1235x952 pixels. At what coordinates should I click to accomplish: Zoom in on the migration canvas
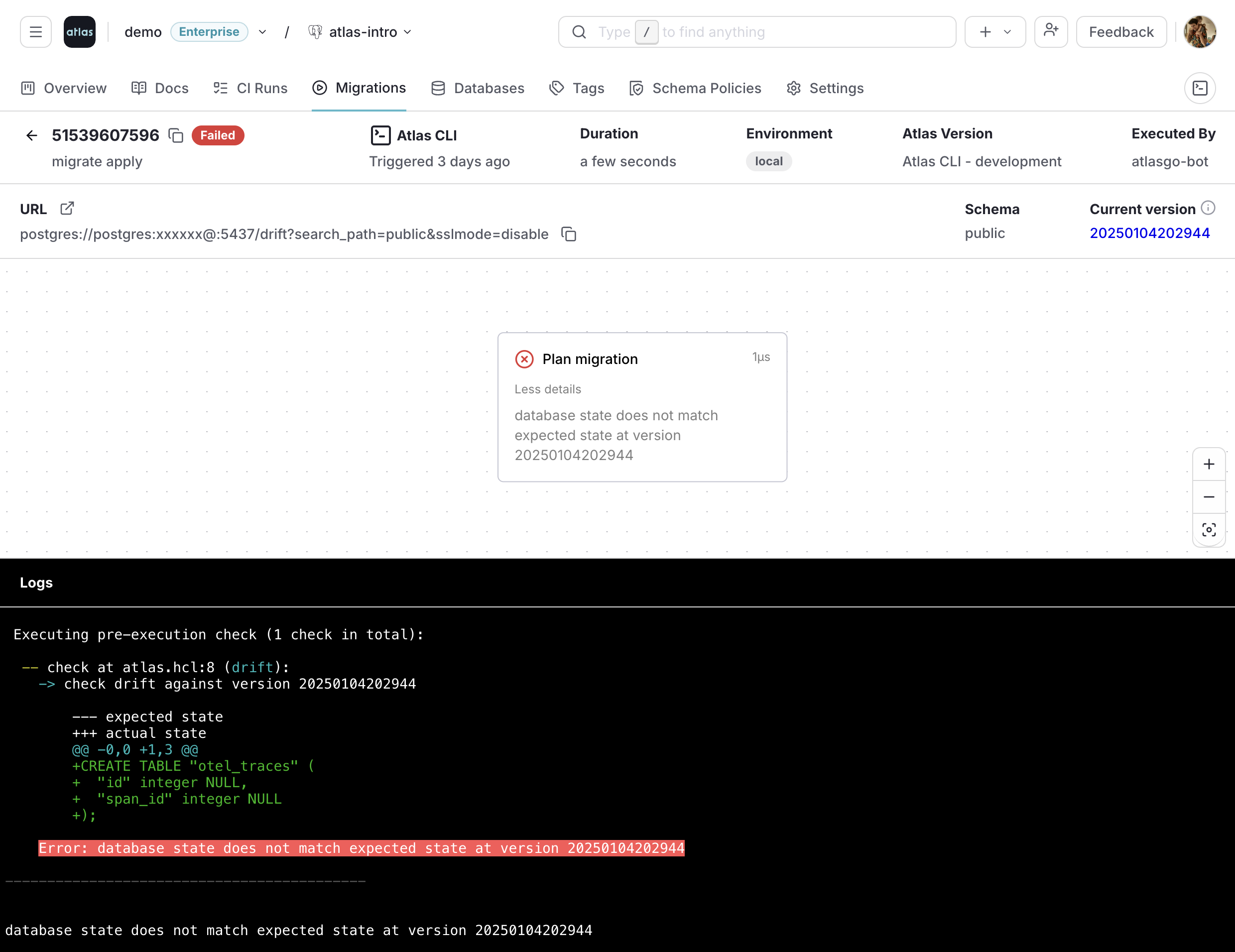point(1210,464)
